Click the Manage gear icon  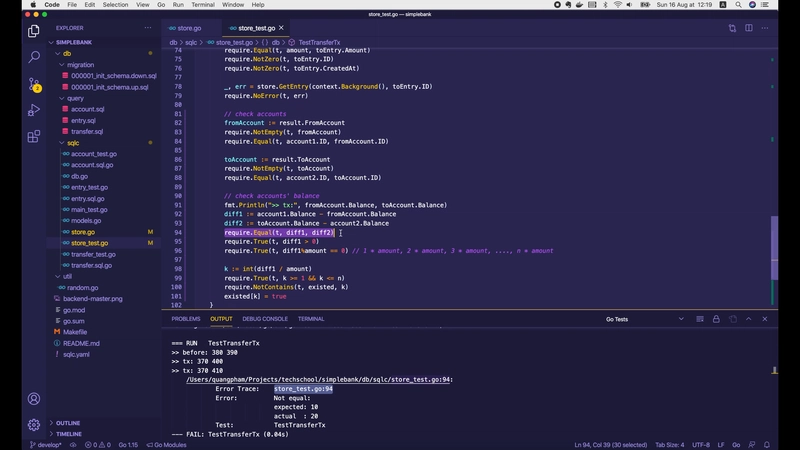point(33,424)
